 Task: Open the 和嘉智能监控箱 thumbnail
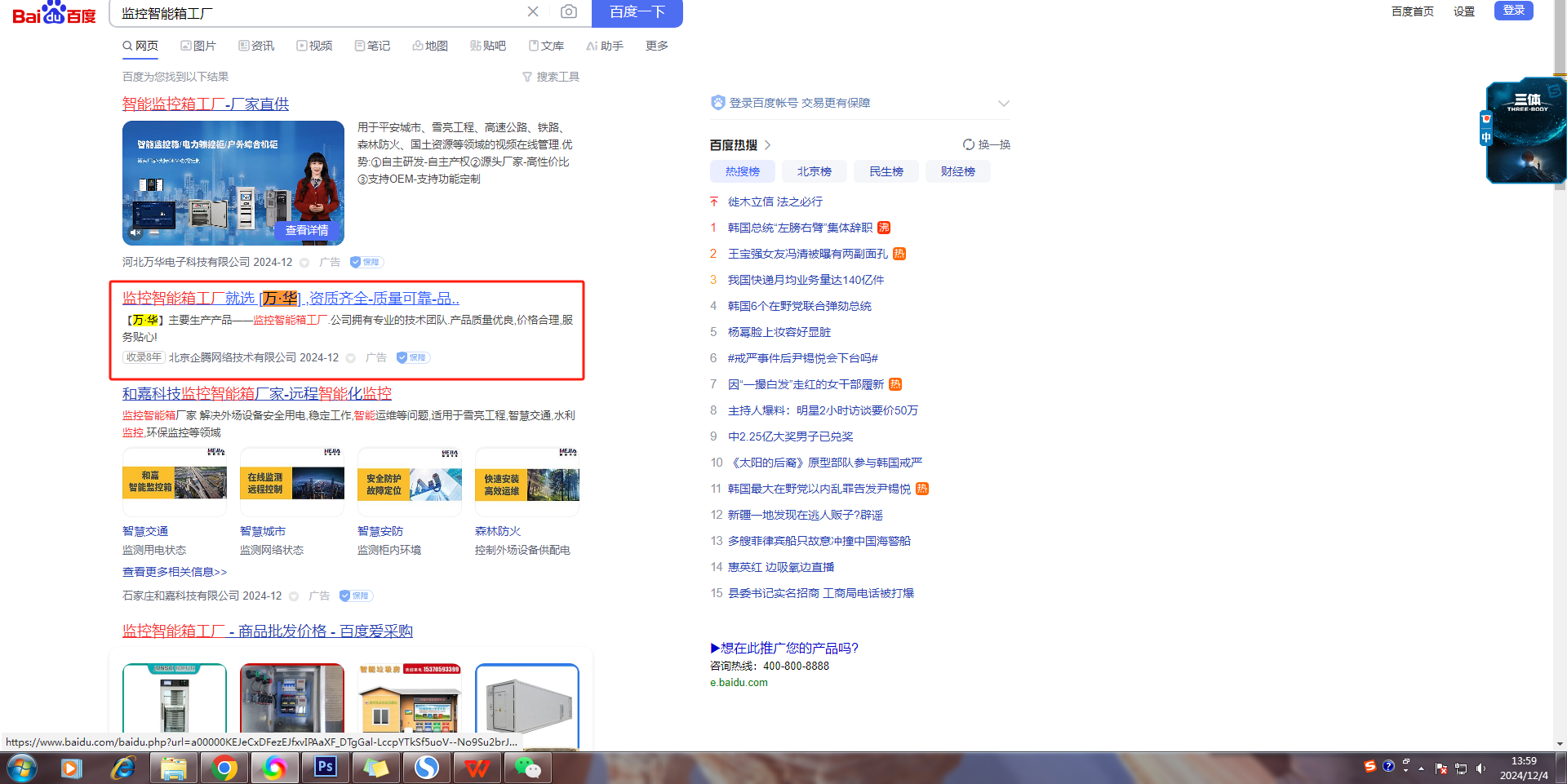[x=175, y=481]
